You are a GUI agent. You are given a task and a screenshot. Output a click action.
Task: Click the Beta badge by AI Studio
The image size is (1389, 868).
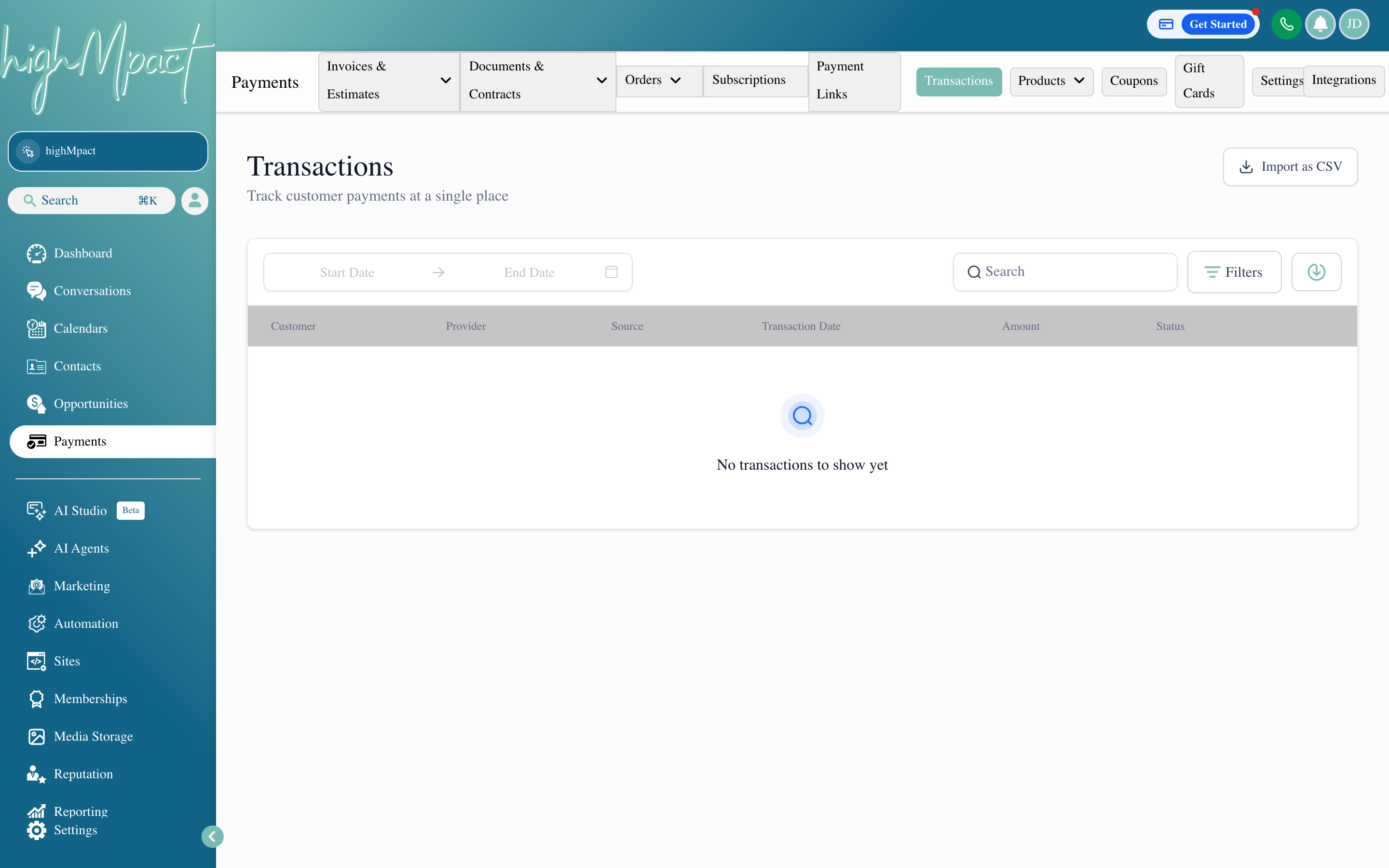pos(130,510)
